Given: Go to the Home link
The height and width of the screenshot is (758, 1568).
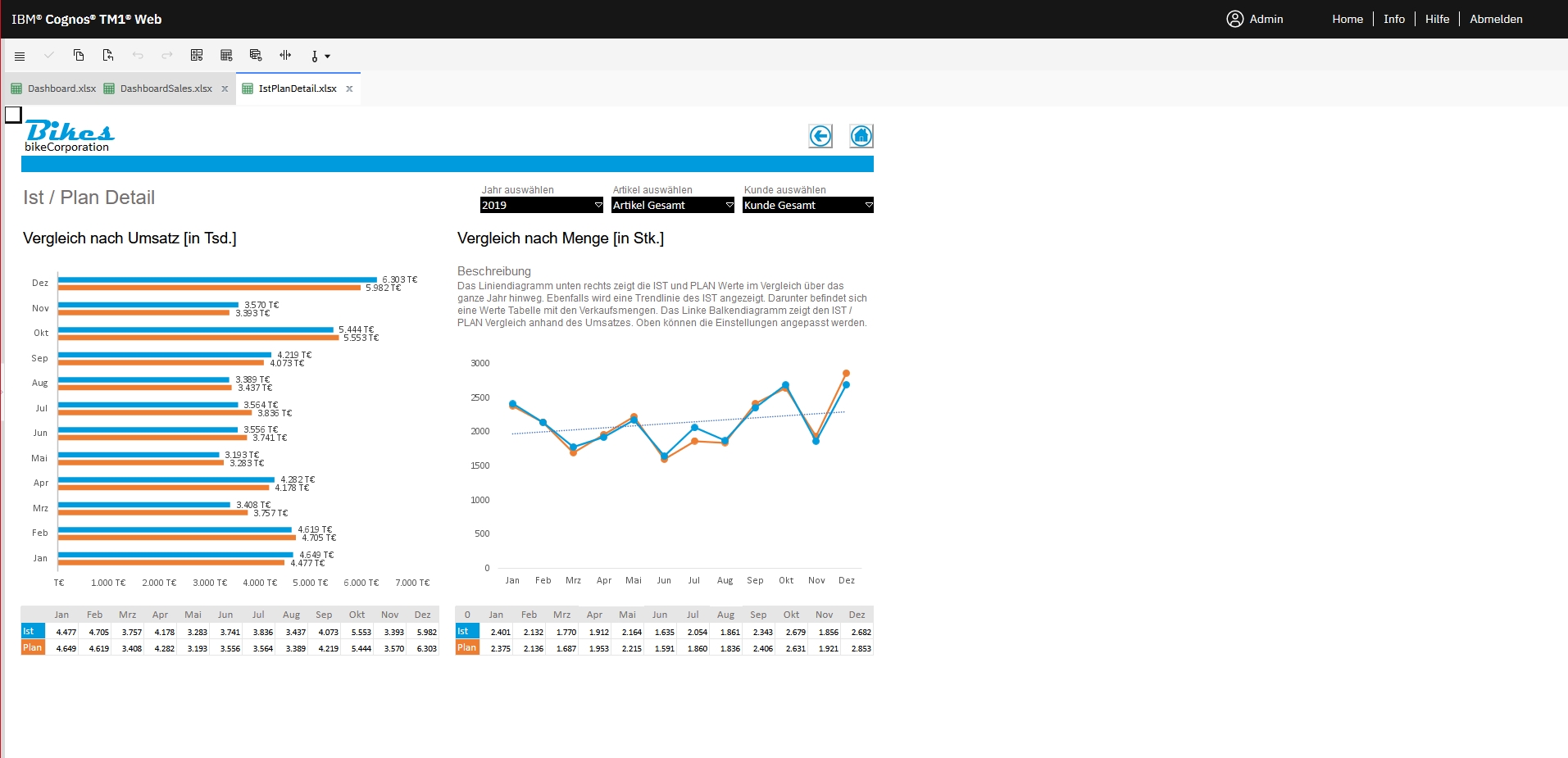Looking at the screenshot, I should (1348, 19).
